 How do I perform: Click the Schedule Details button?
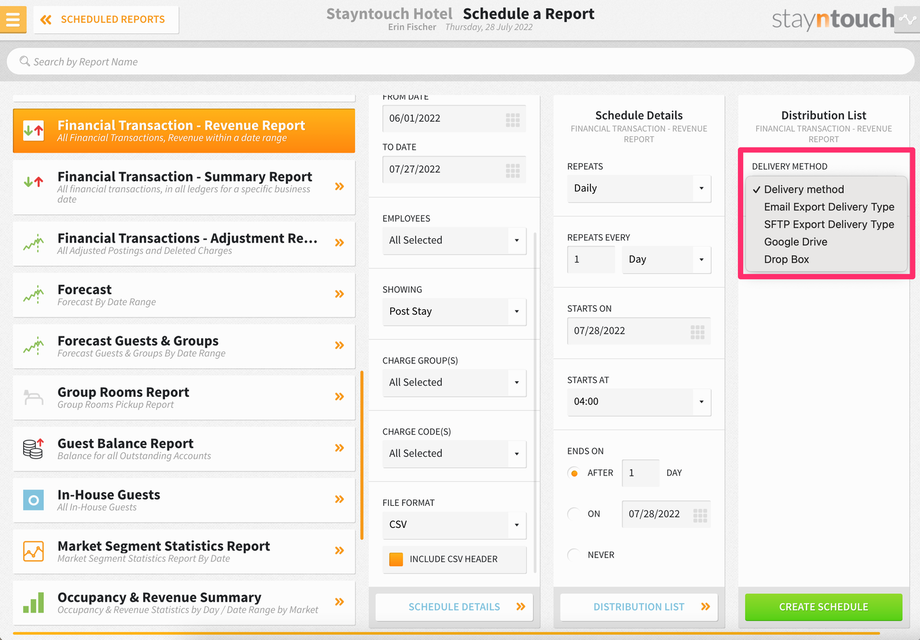click(454, 607)
